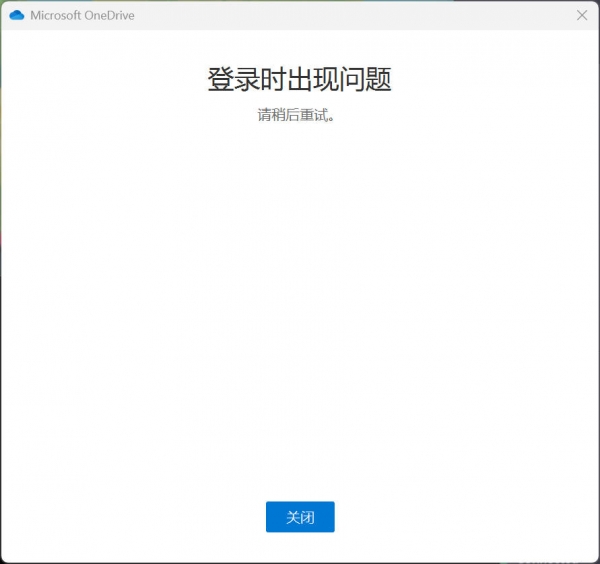Click the blue 关闭 button

pos(300,517)
